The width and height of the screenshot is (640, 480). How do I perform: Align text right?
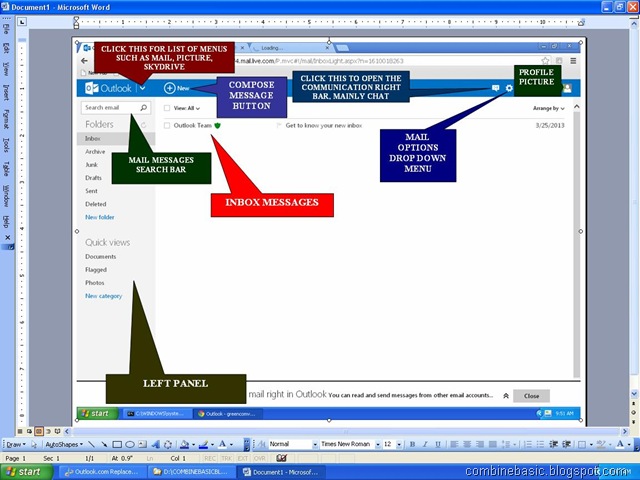coord(480,444)
